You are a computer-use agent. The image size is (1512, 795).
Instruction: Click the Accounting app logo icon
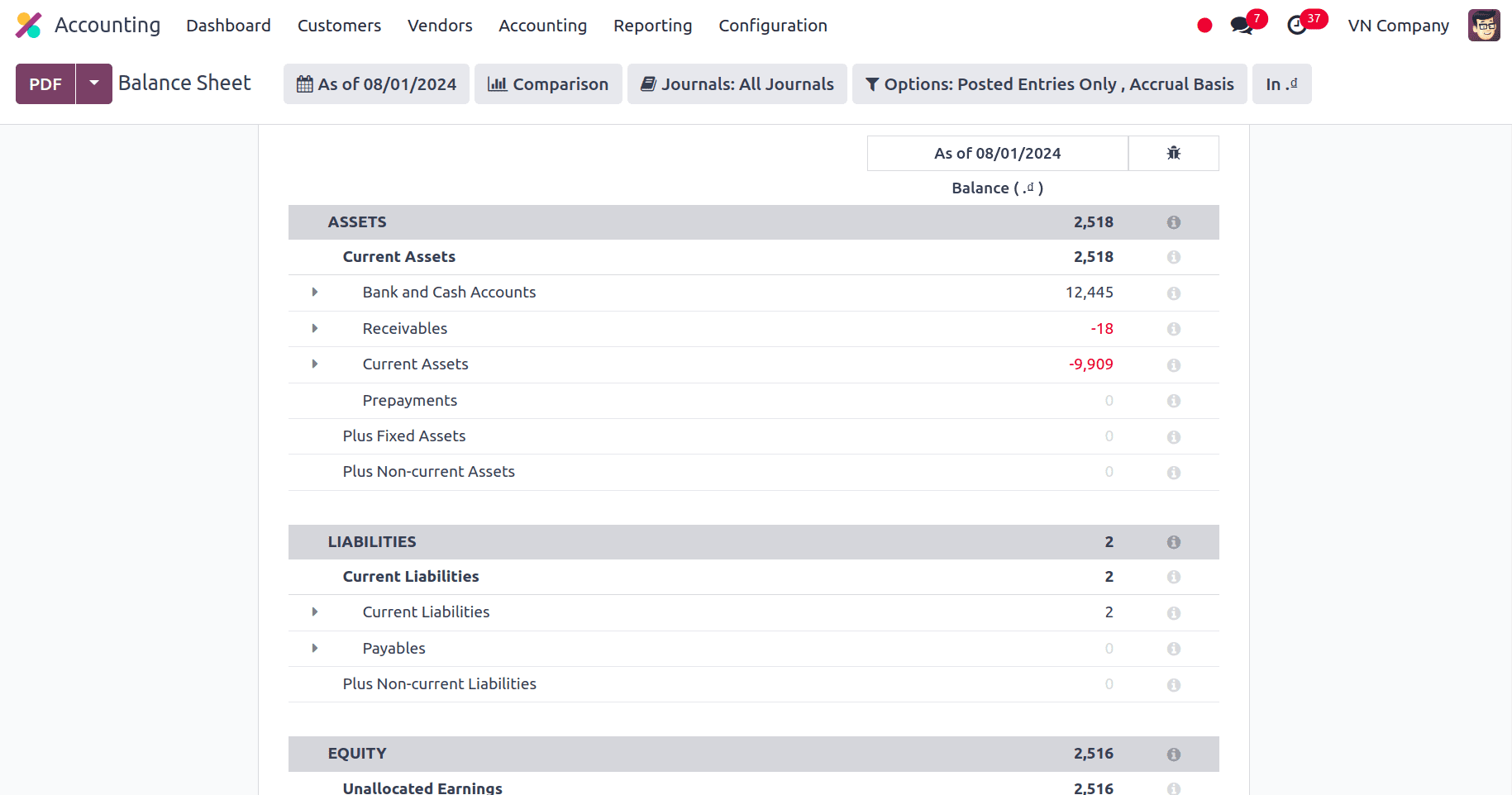(x=28, y=26)
